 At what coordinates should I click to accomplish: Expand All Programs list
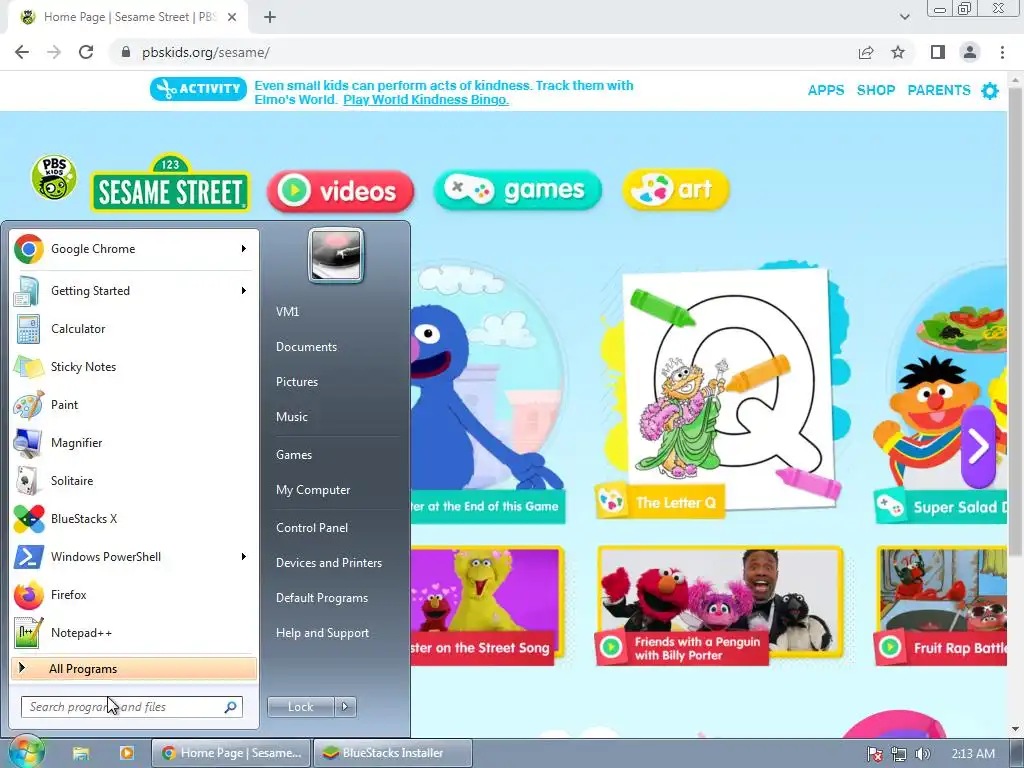134,669
